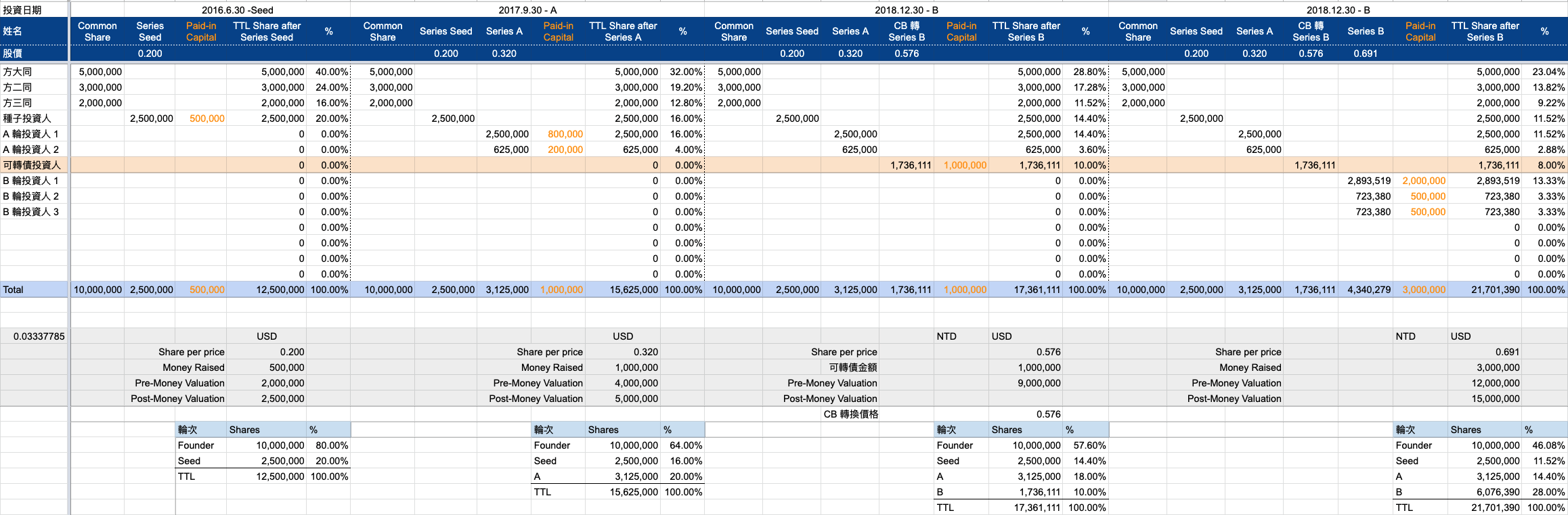Click the 4,000,000 pre-money valuation cell
This screenshot has height=515, width=1568.
pos(623,383)
